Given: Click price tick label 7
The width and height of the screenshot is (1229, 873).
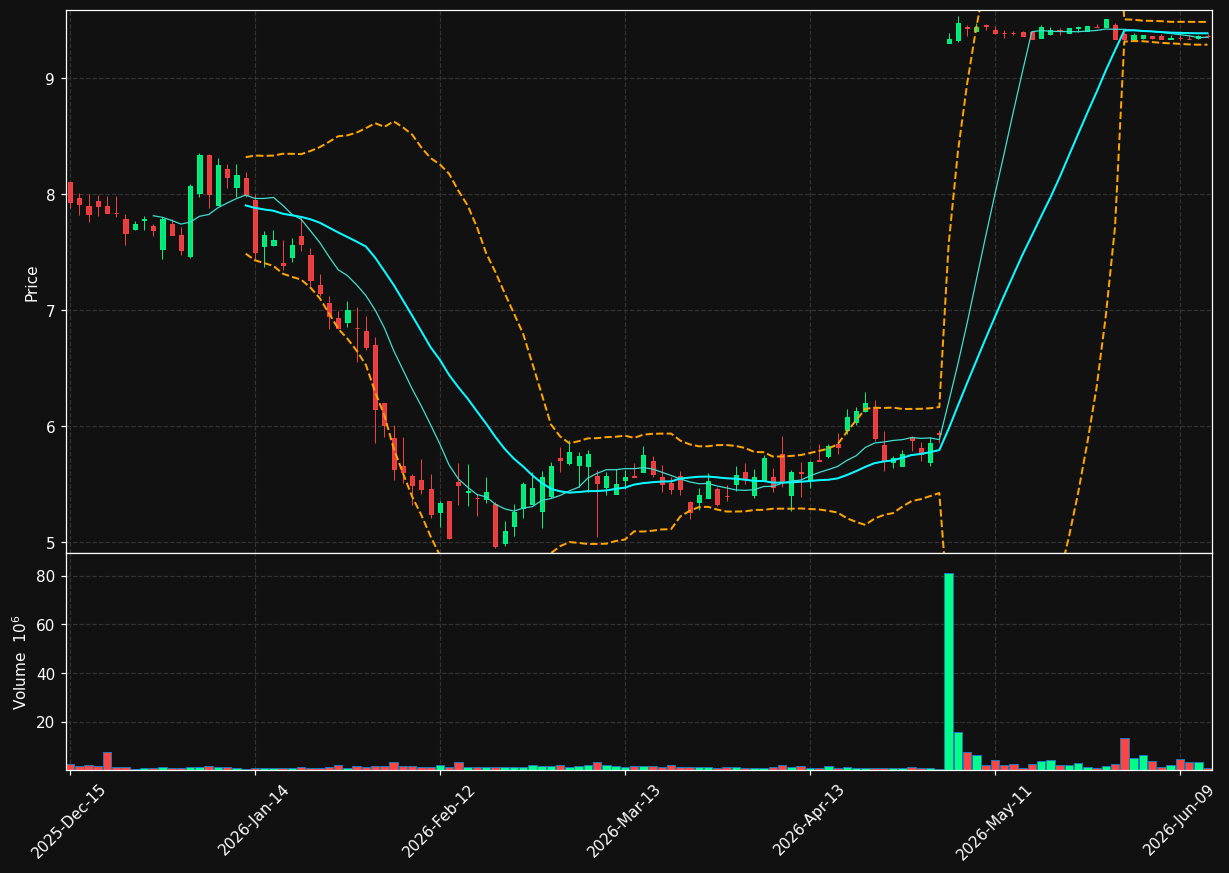Looking at the screenshot, I should 51,311.
